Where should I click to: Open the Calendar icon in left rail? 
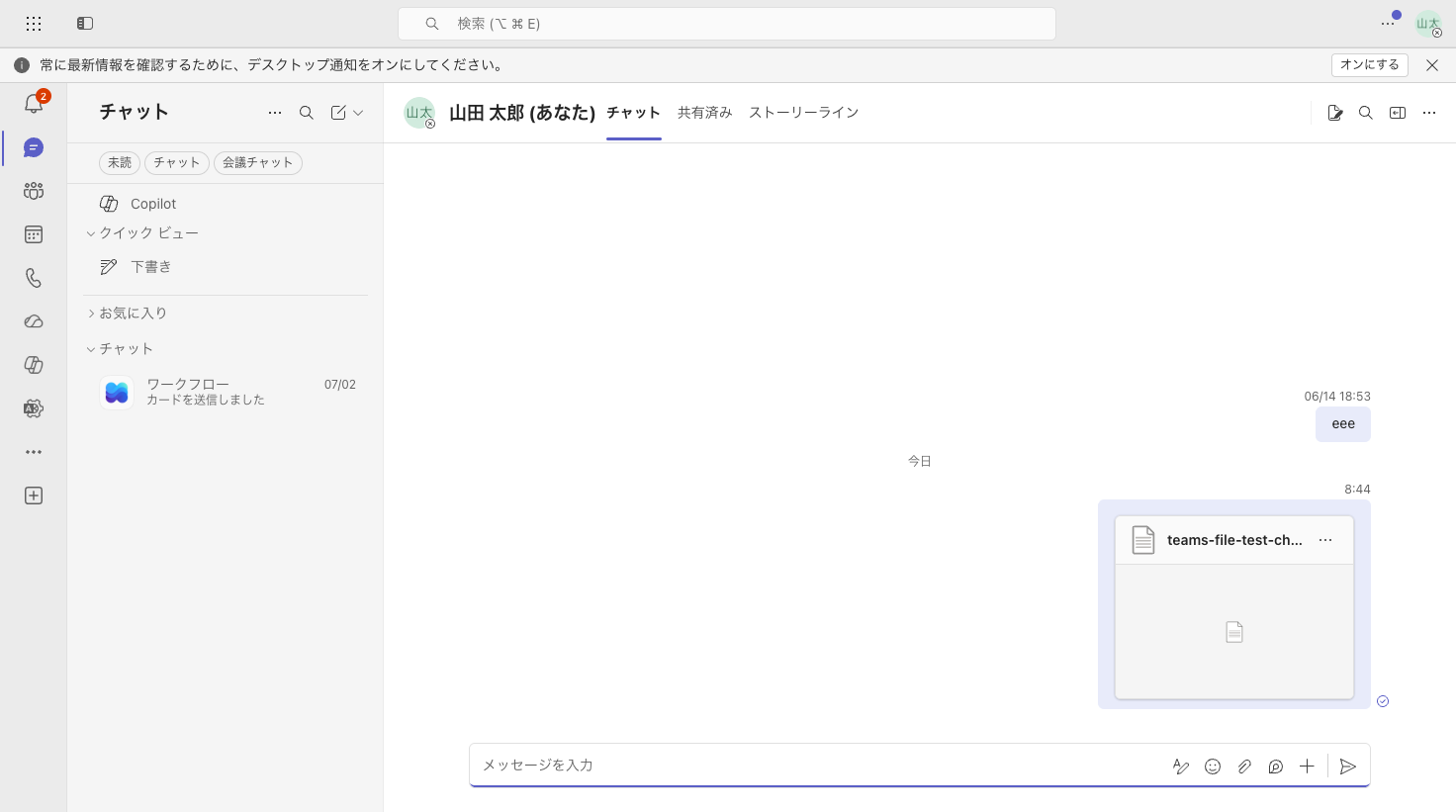34,234
